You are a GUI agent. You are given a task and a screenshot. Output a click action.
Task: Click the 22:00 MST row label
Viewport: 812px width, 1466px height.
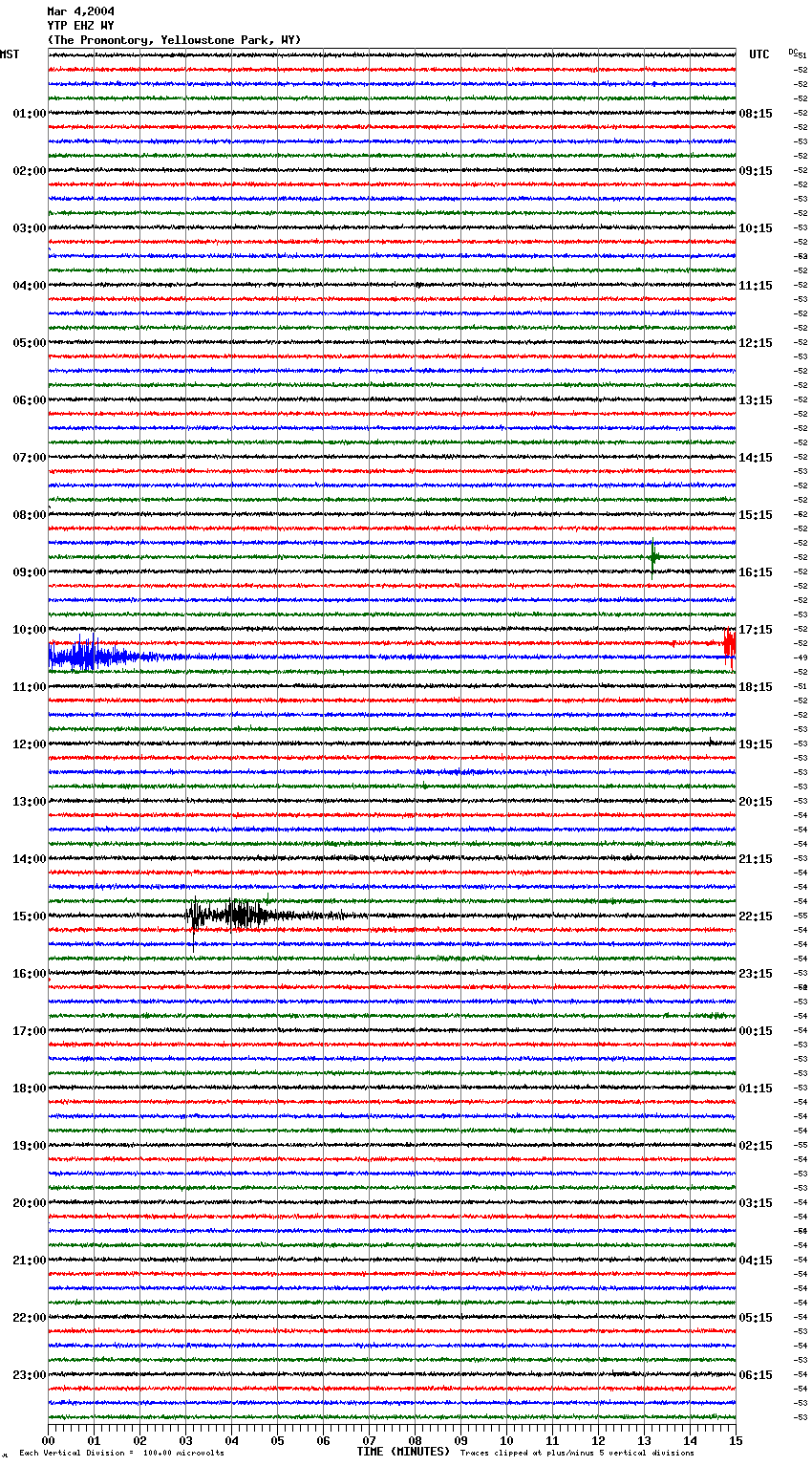pos(30,1318)
